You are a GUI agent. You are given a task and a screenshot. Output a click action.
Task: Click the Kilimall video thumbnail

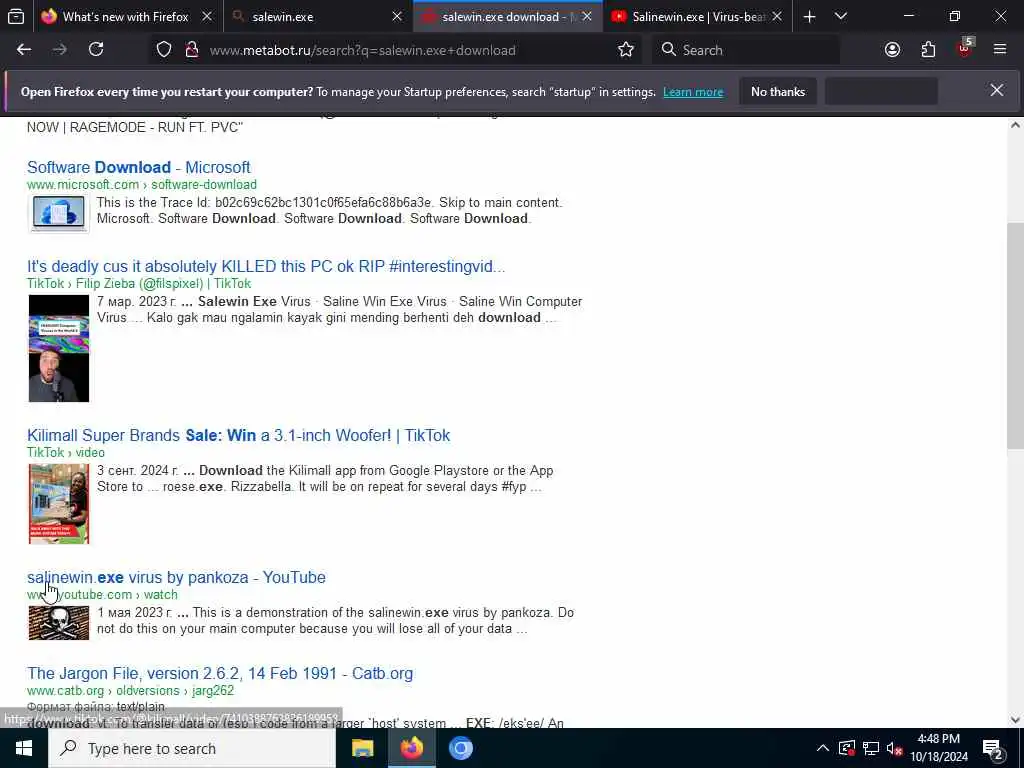tap(59, 504)
